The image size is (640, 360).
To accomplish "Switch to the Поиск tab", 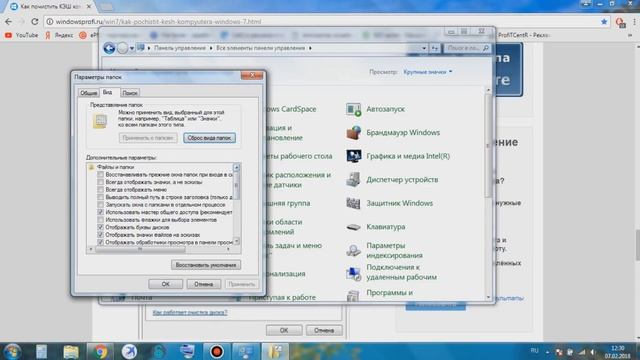I will [x=130, y=93].
